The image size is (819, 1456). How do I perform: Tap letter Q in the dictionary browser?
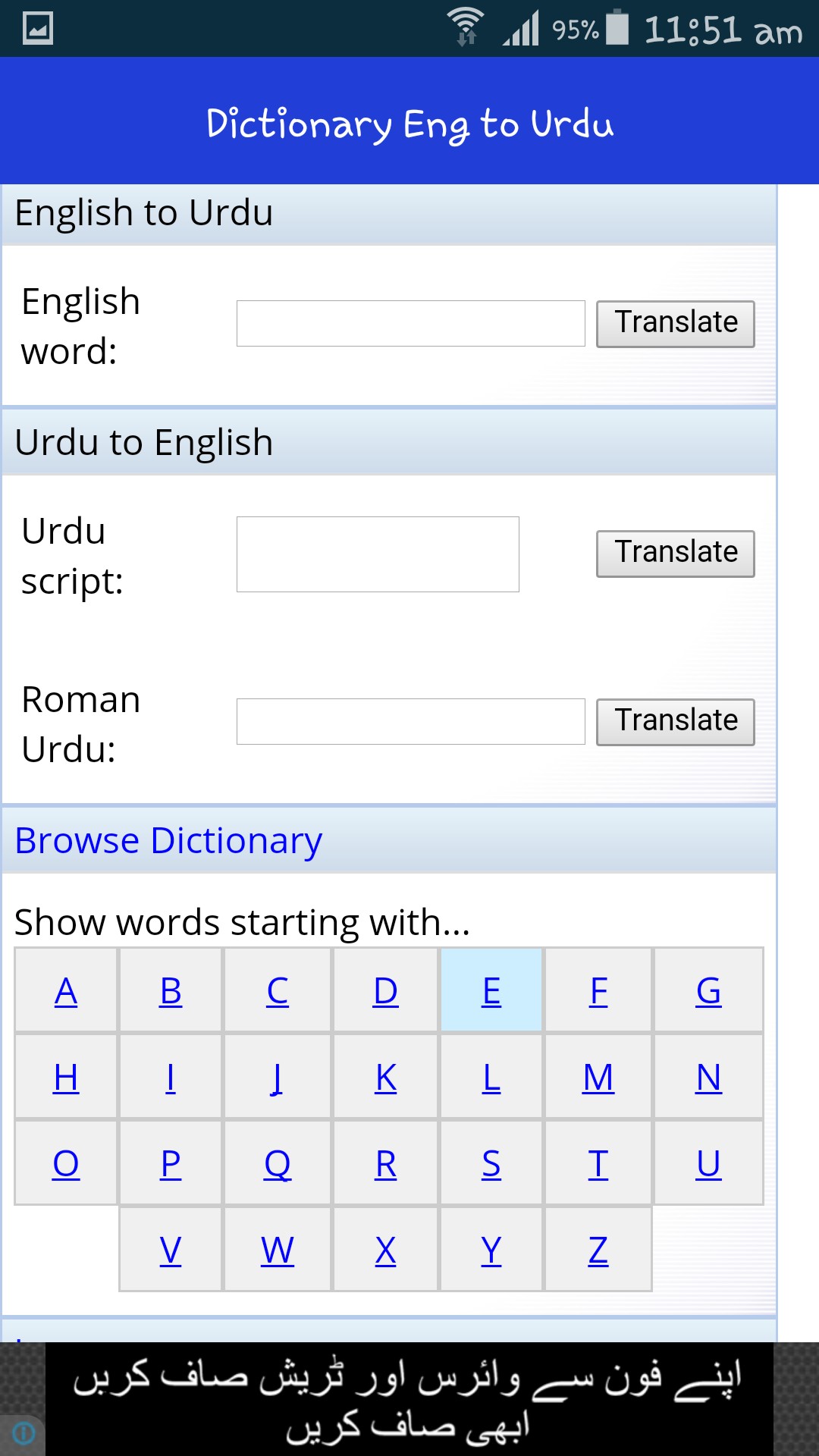278,1164
